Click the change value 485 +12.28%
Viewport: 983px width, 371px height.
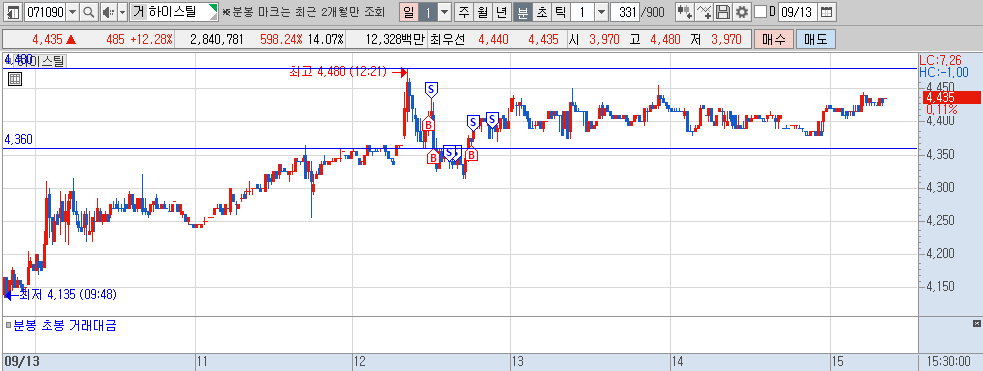pos(139,39)
